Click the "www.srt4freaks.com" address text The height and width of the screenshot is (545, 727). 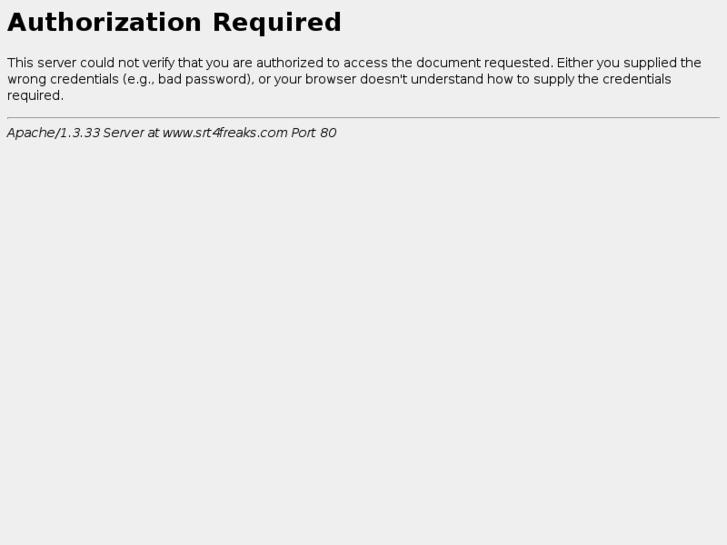(225, 133)
